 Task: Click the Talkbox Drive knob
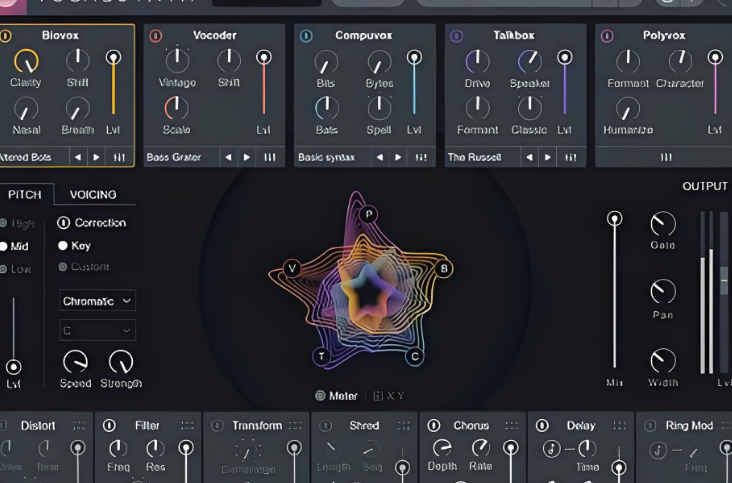(478, 61)
